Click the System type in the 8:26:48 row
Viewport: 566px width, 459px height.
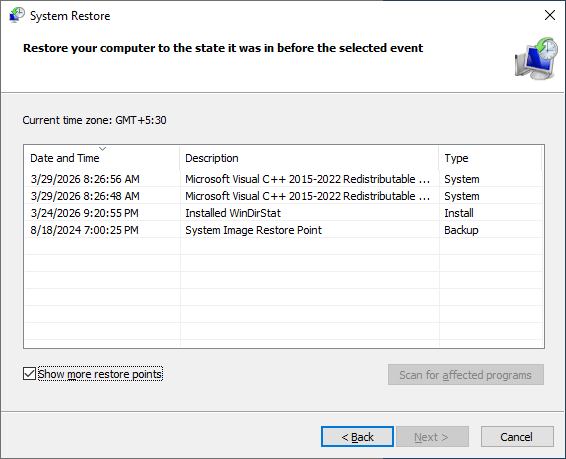(x=462, y=196)
